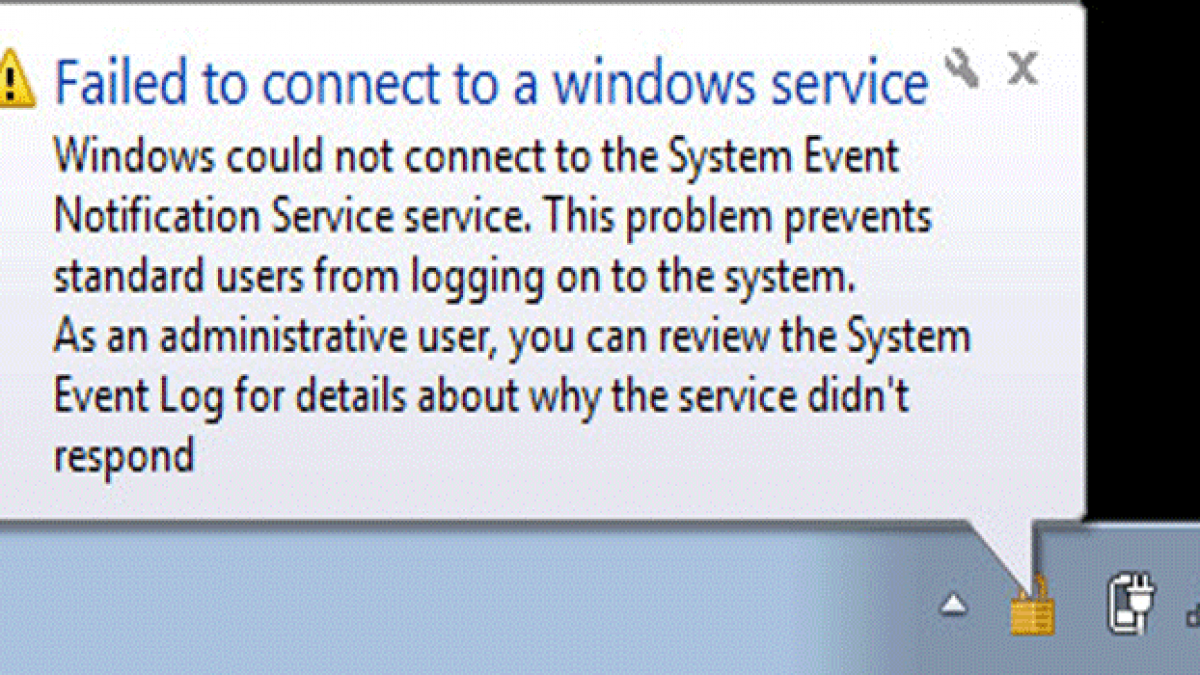Open the power plug battery icon
1200x675 pixels.
pyautogui.click(x=1132, y=602)
